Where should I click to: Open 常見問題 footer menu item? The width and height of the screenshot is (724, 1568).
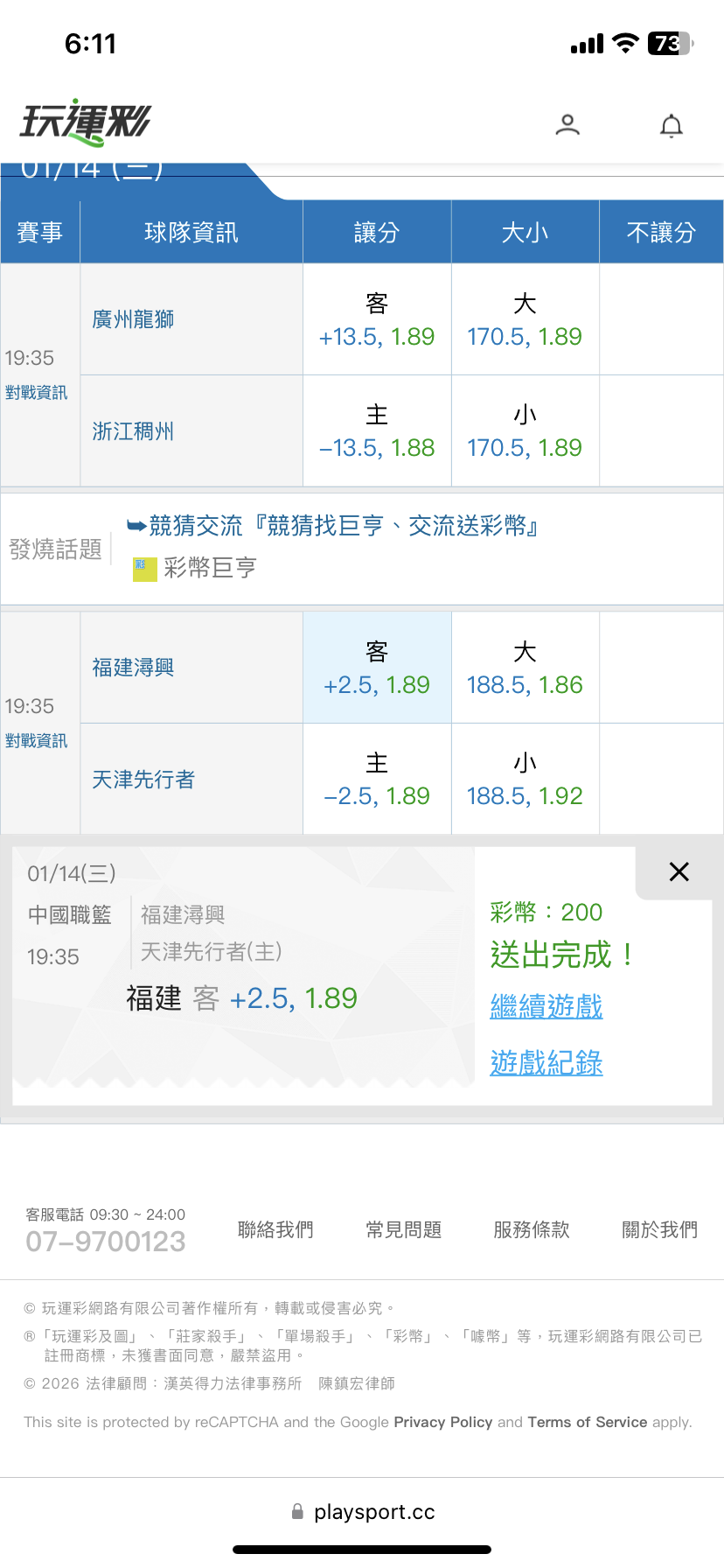403,1230
